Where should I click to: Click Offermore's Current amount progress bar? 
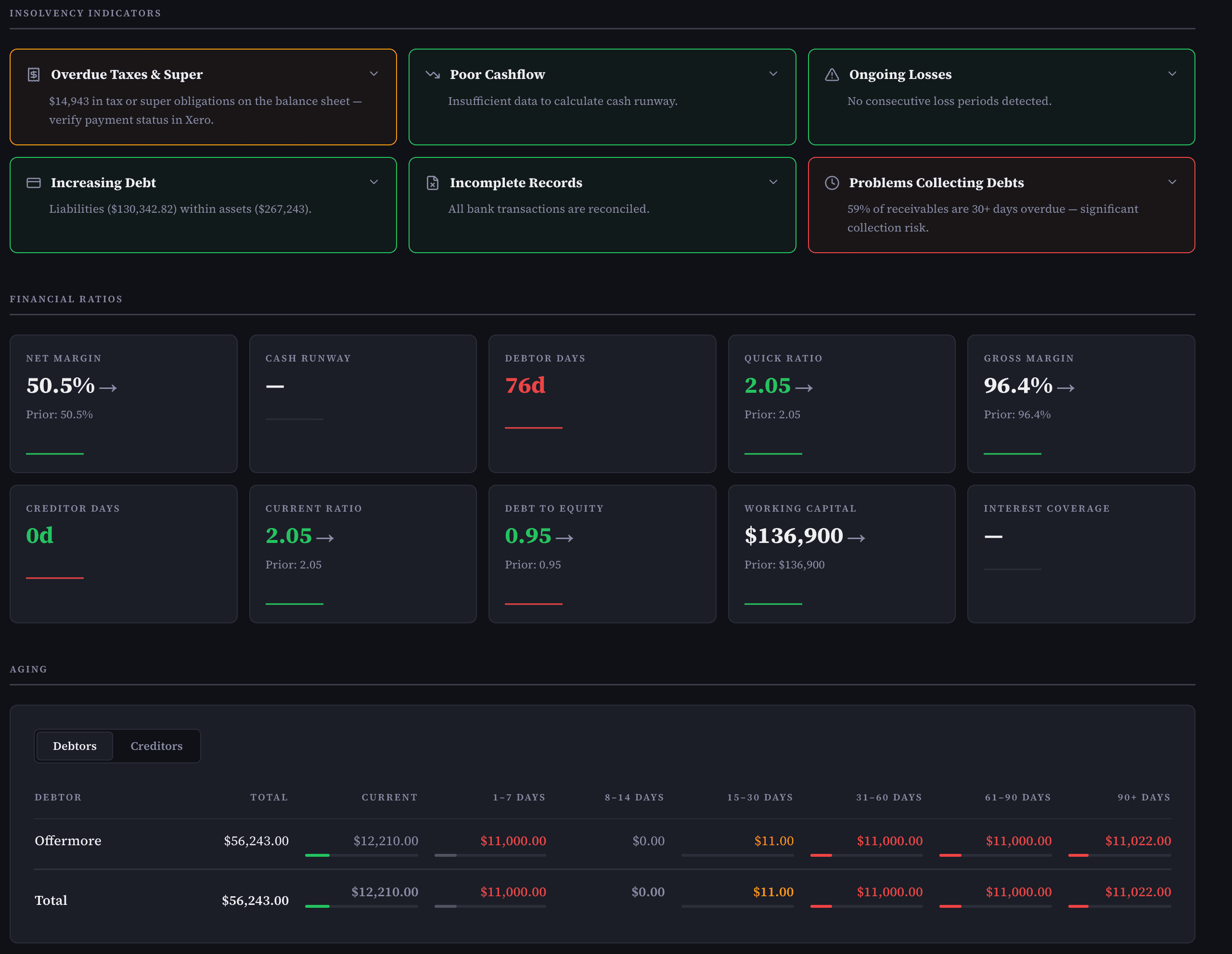pos(361,855)
